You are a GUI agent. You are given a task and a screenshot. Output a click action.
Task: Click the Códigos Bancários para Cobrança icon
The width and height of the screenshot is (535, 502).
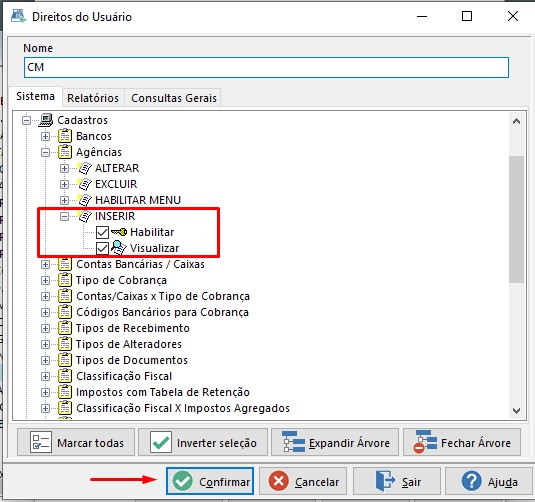(x=65, y=312)
